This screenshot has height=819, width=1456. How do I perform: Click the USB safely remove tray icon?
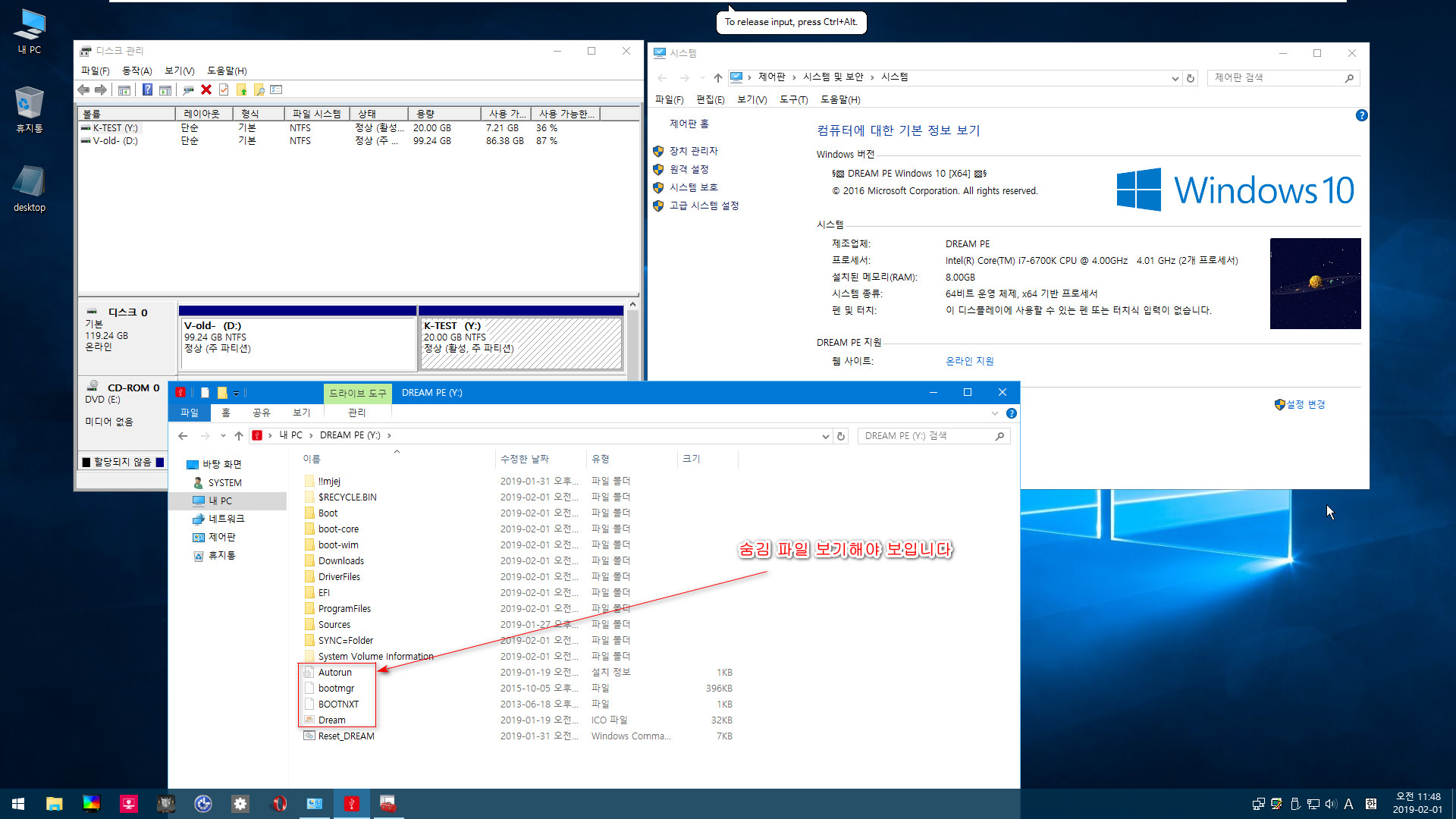click(x=1295, y=804)
